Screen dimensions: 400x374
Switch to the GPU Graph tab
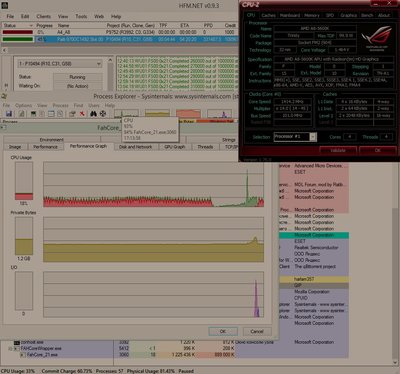tap(175, 147)
